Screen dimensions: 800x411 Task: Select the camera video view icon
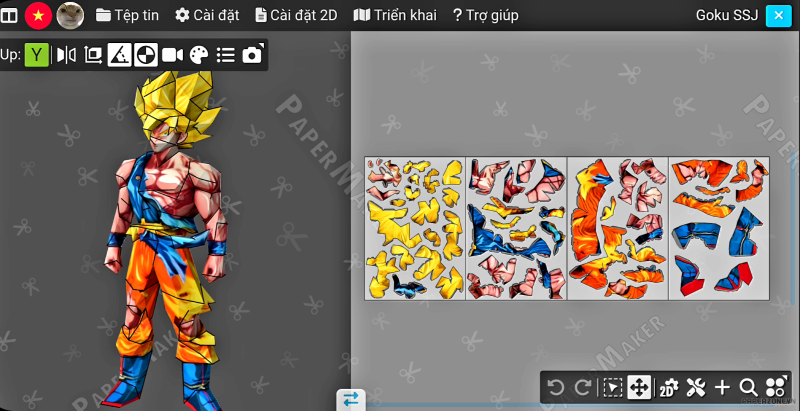(172, 55)
